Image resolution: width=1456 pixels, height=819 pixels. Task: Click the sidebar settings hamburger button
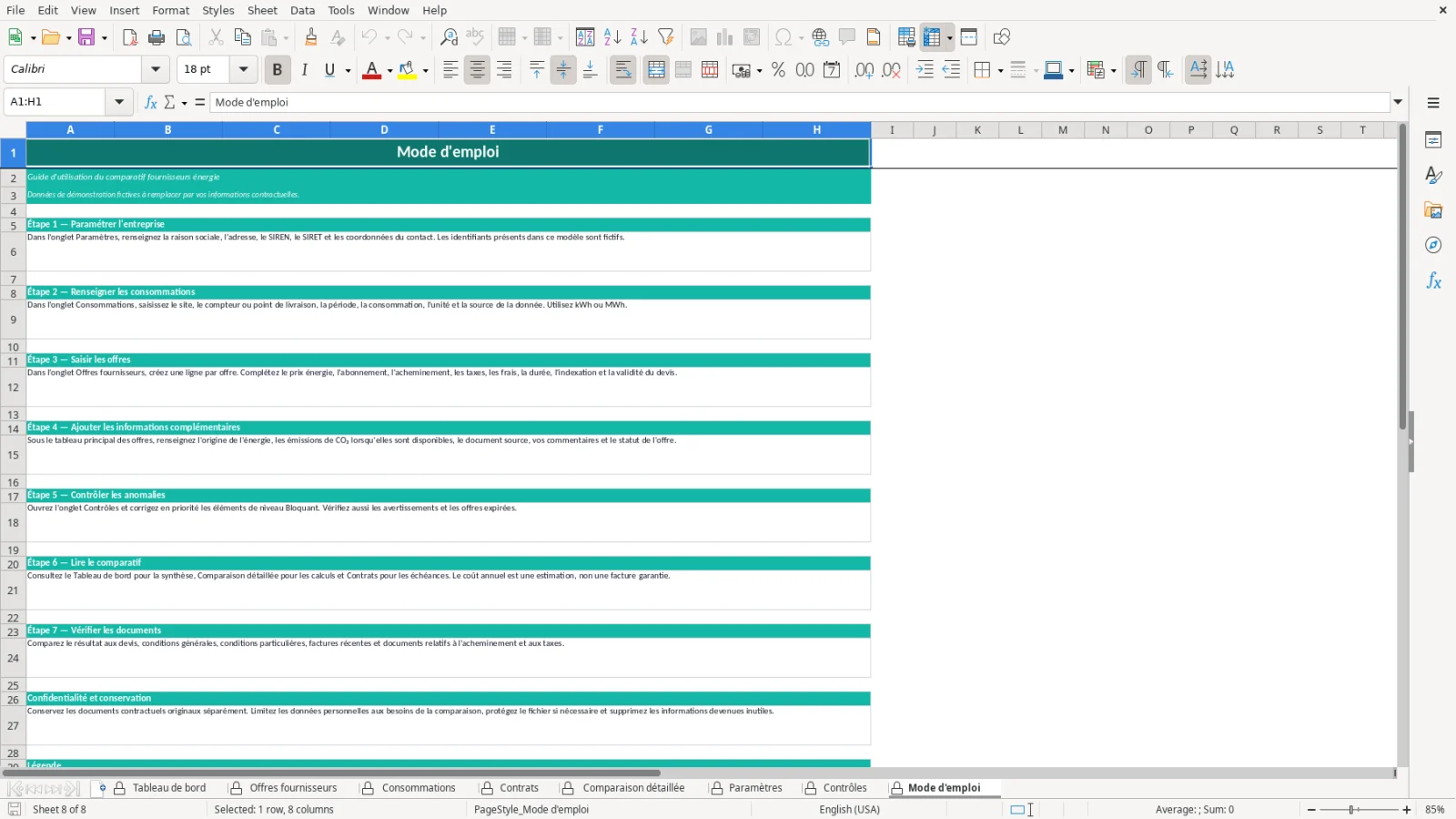pyautogui.click(x=1433, y=103)
